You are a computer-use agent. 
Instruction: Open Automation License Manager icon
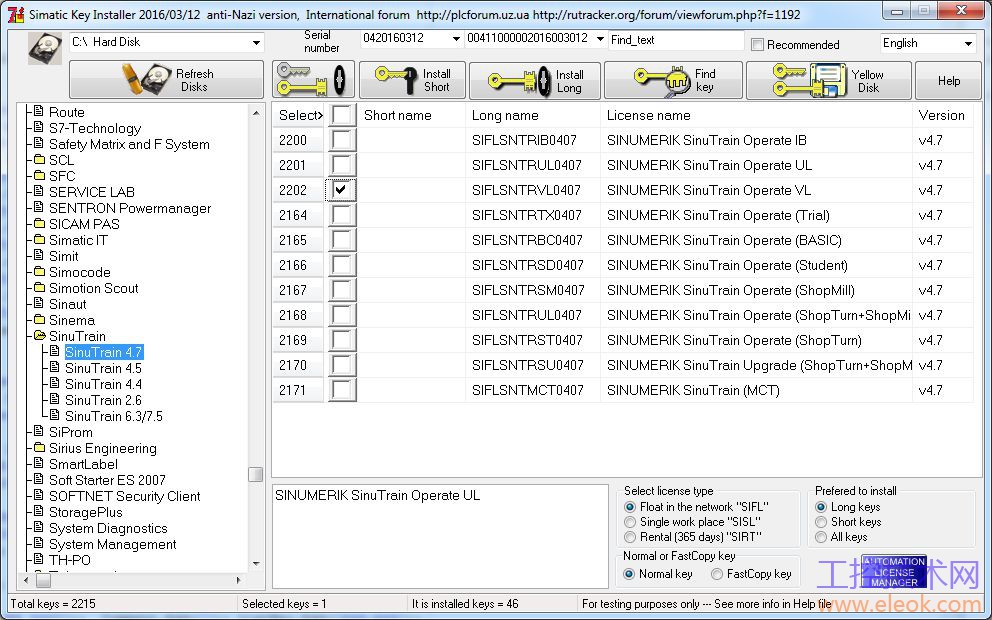pos(893,571)
